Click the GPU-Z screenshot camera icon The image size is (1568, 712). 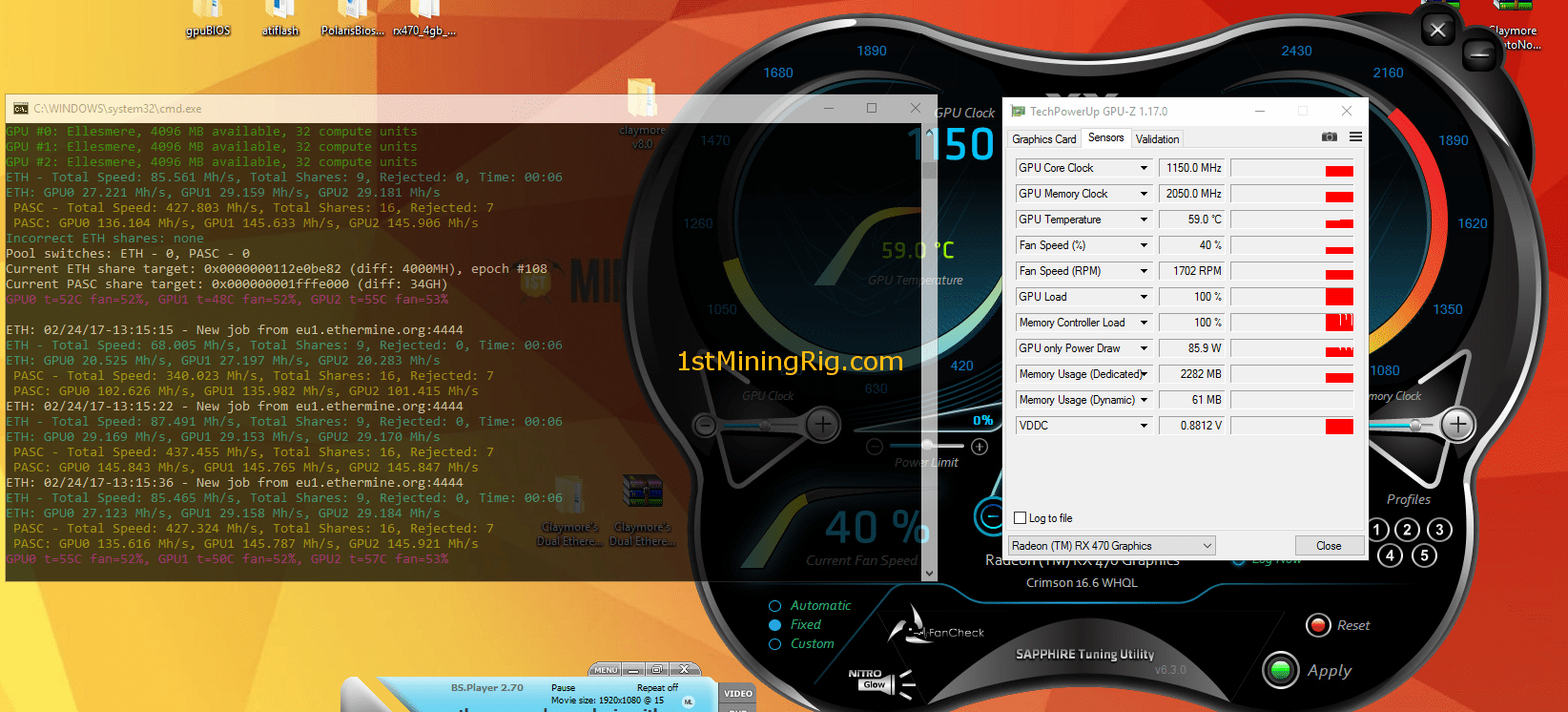(x=1329, y=137)
